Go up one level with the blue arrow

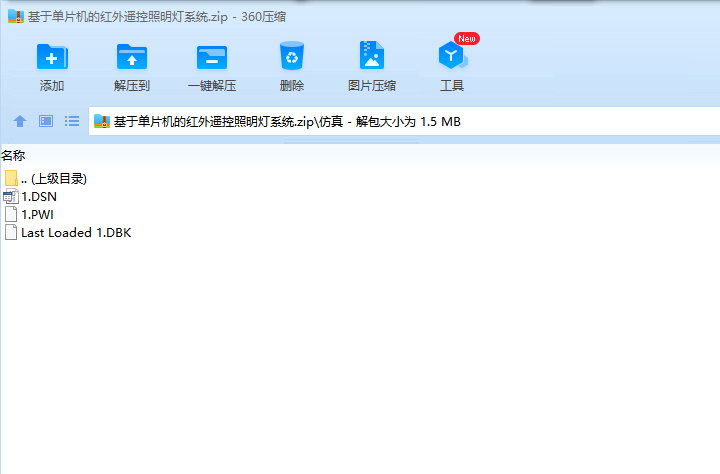[20, 121]
